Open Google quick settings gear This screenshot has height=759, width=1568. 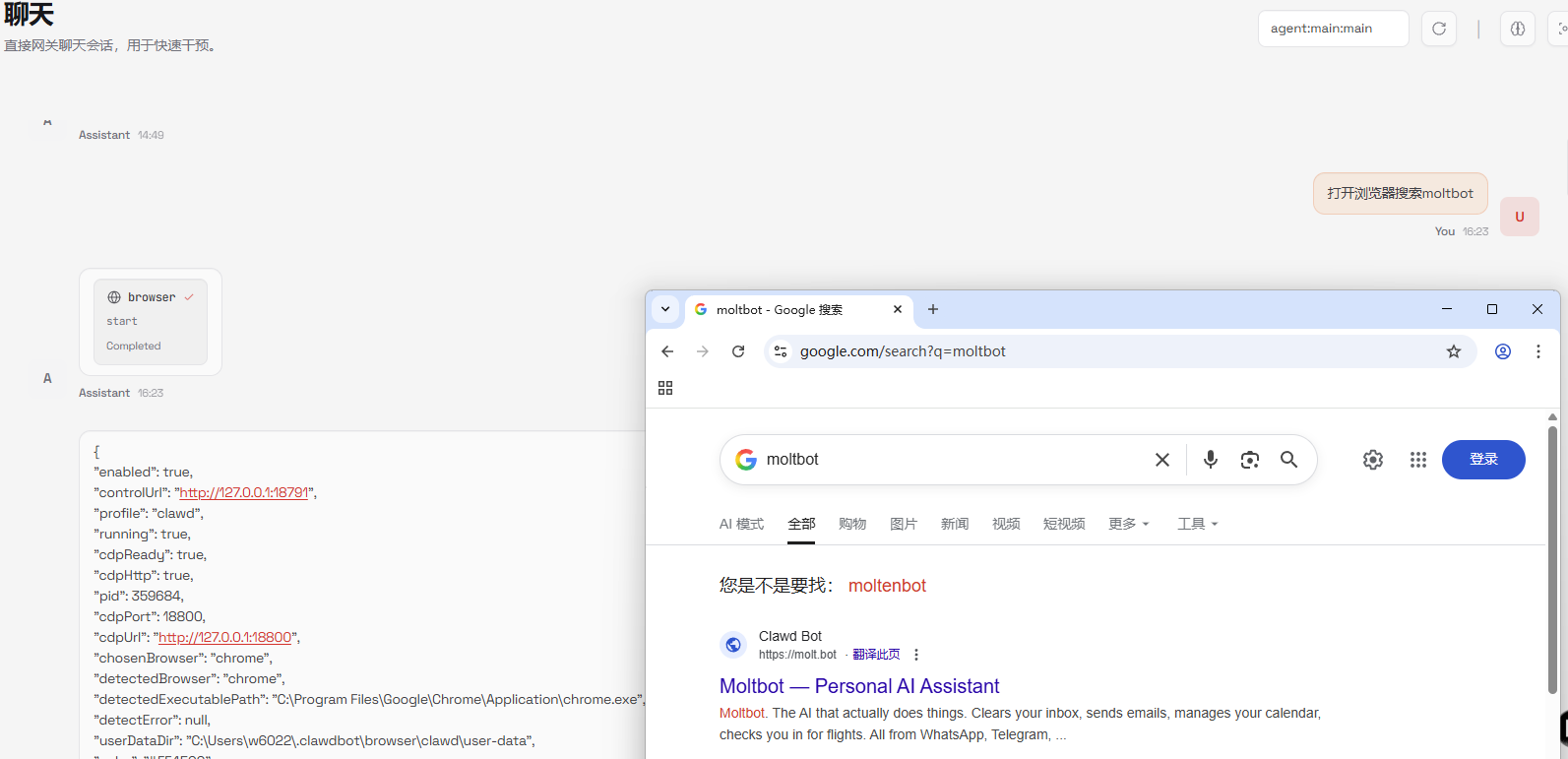1373,460
